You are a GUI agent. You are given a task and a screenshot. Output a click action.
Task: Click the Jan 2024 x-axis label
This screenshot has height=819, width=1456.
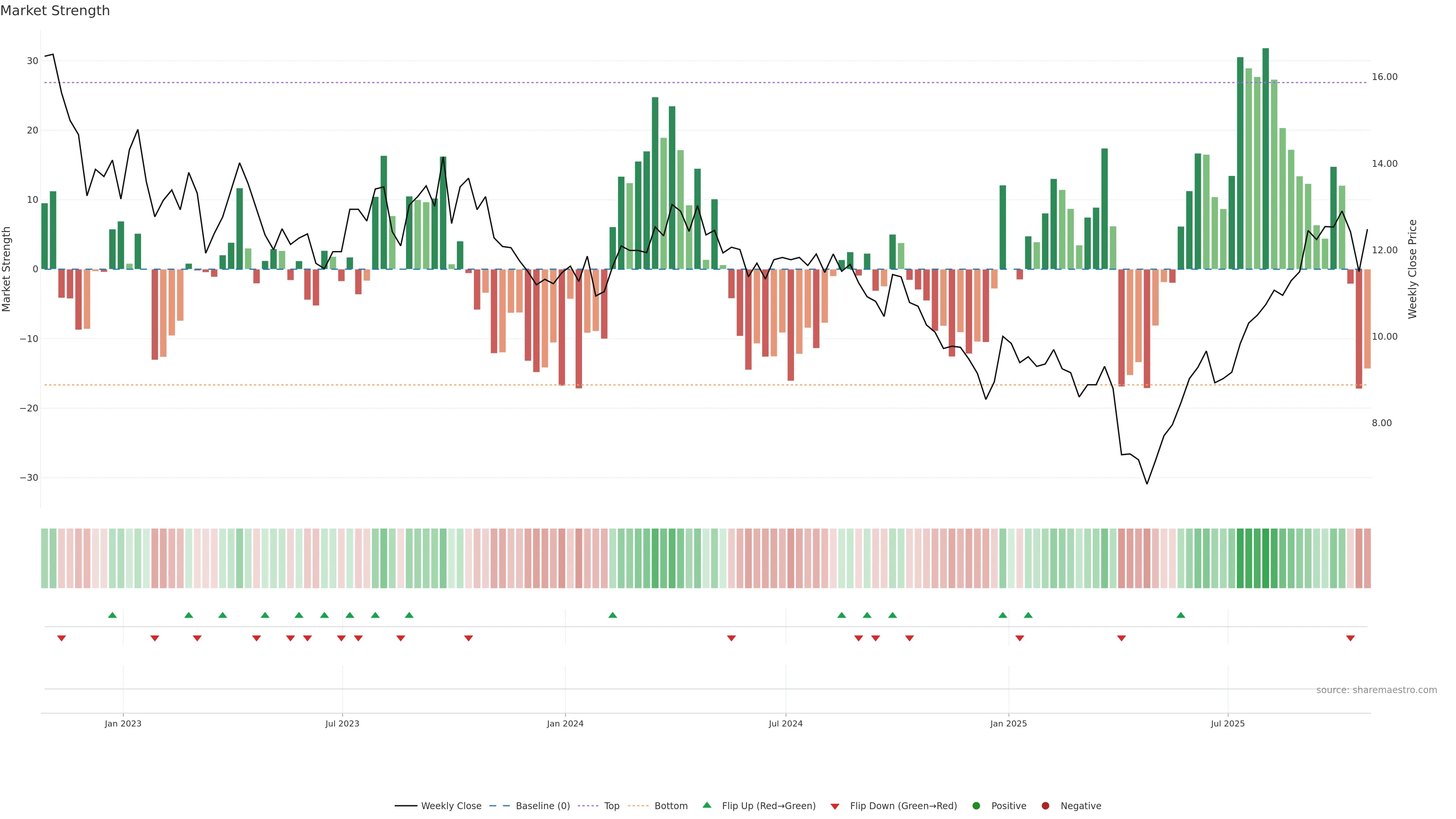565,723
